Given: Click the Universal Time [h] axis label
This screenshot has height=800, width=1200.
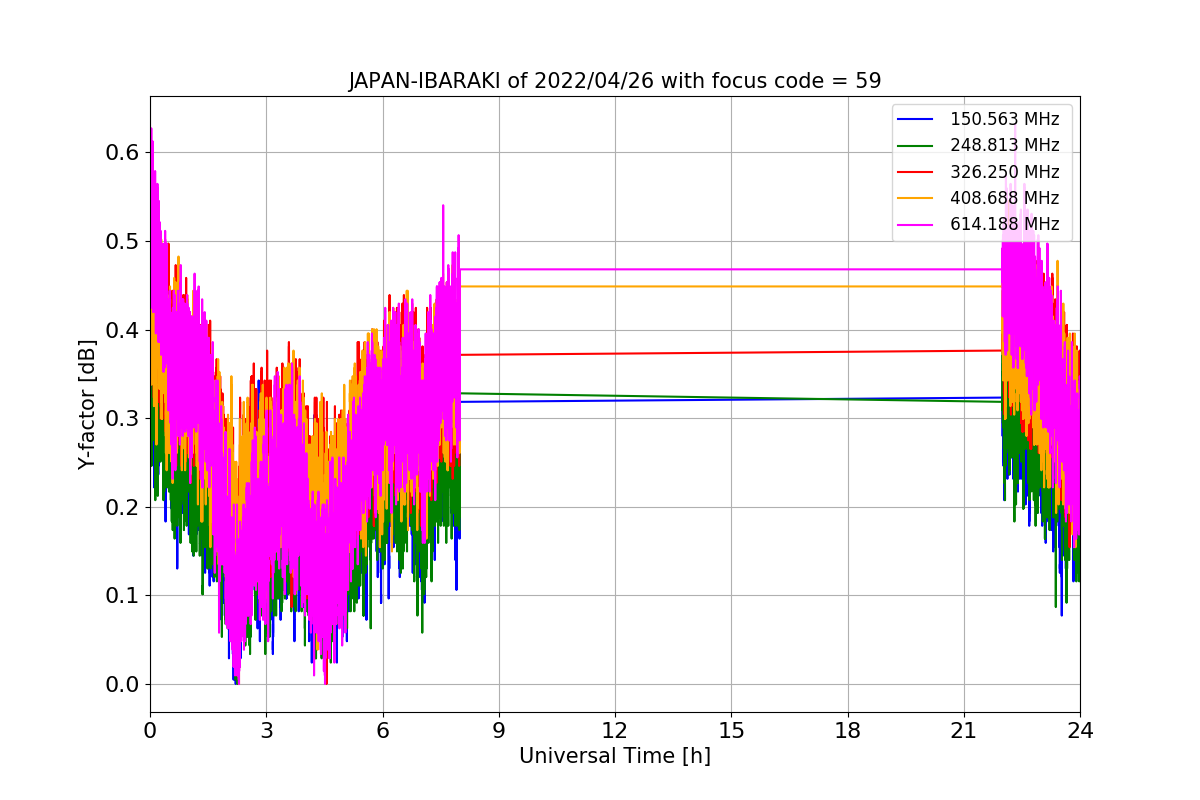Looking at the screenshot, I should click(614, 756).
